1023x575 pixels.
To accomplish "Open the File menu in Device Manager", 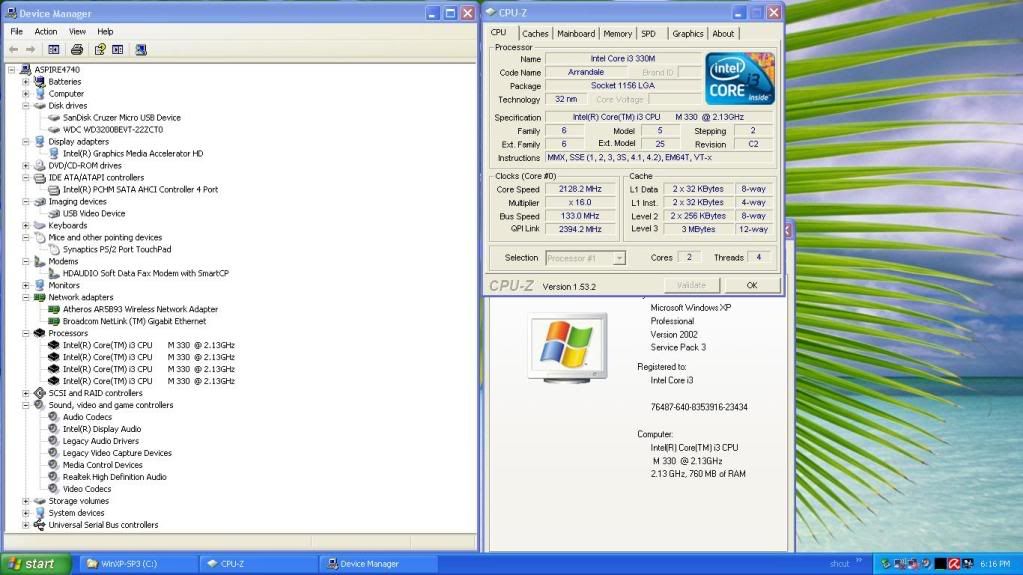I will [x=16, y=31].
